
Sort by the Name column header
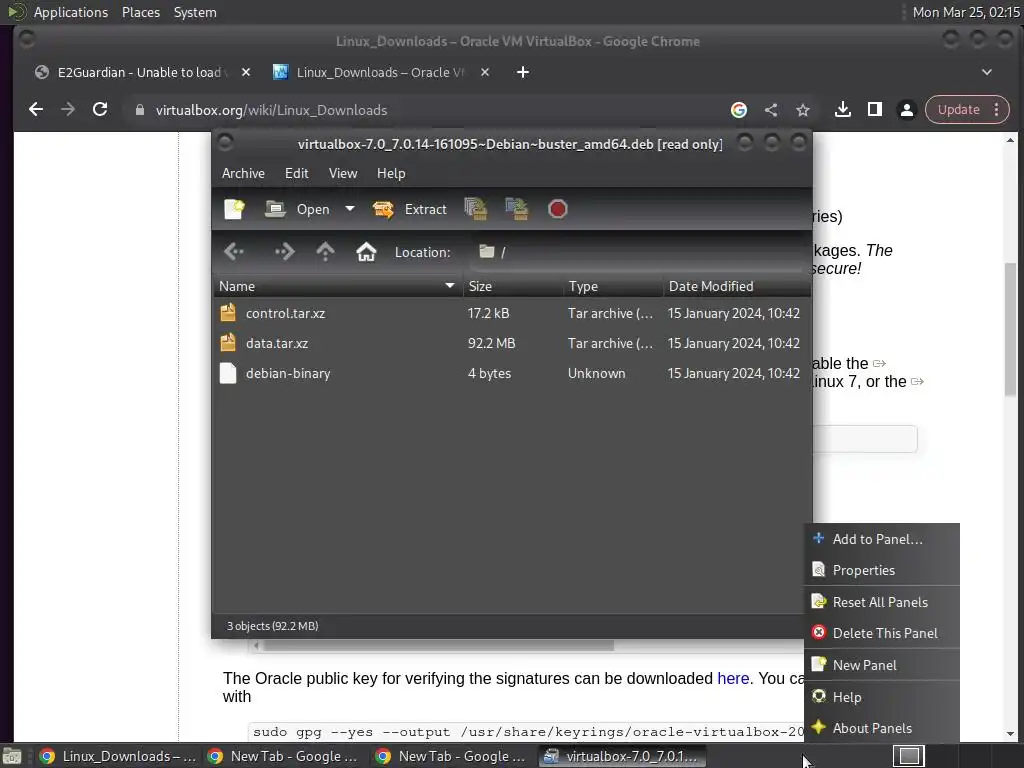(x=338, y=286)
